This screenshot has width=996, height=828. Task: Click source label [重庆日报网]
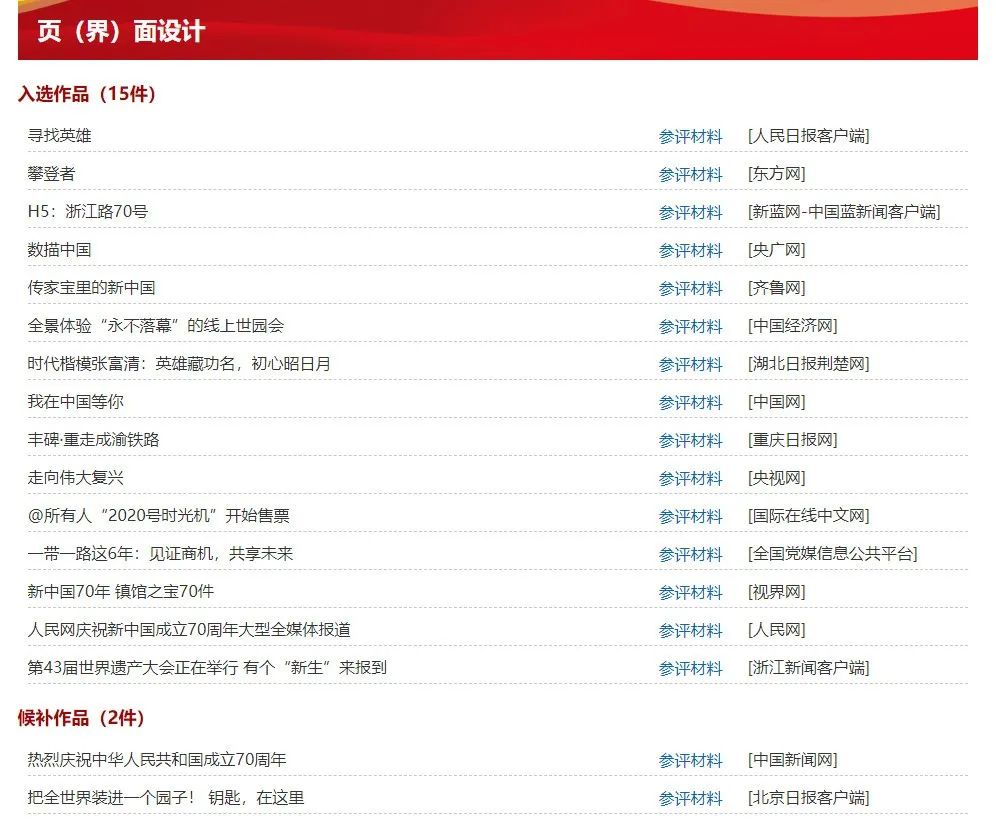[x=793, y=440]
